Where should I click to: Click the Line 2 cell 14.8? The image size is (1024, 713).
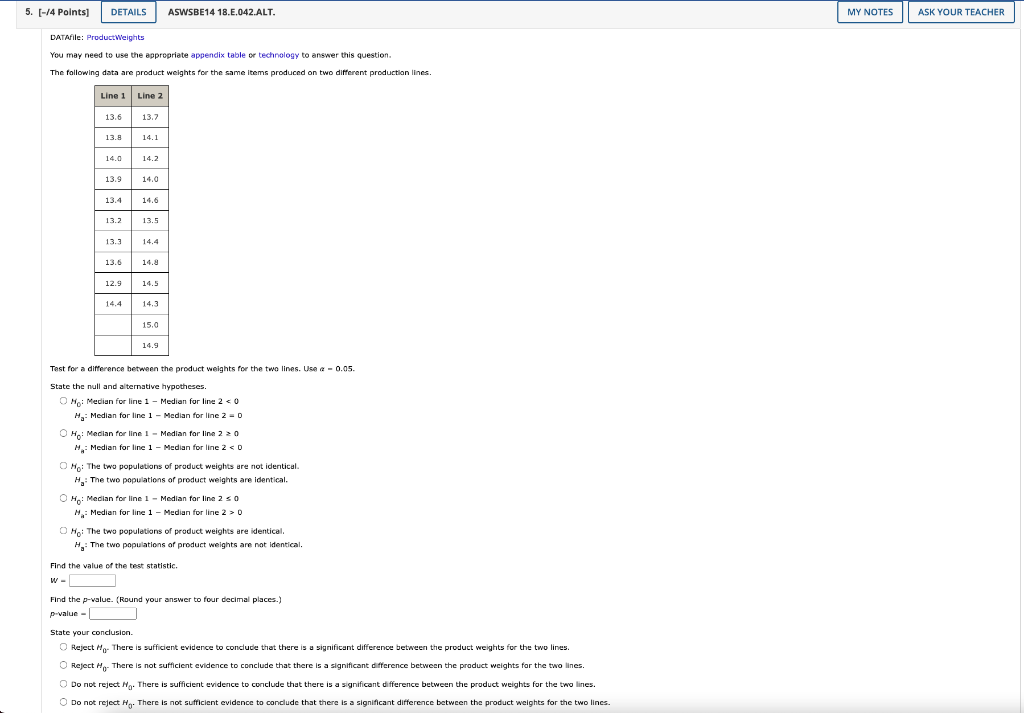coord(150,262)
